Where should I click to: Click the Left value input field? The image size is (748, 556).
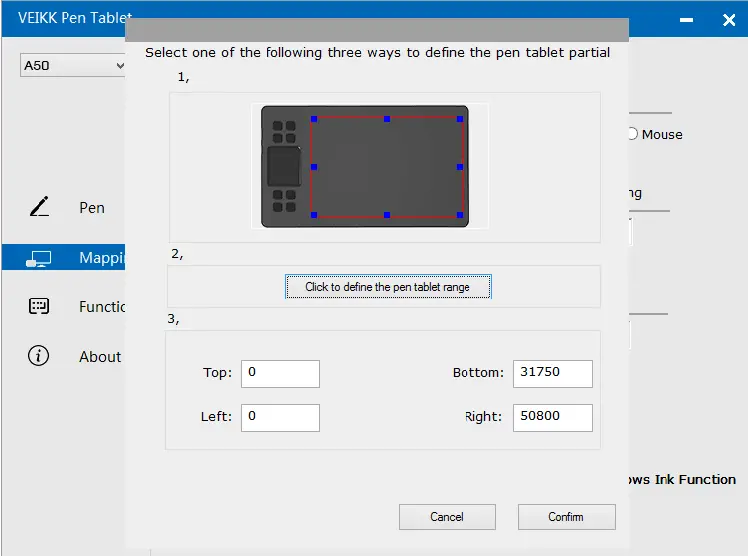[x=280, y=418]
